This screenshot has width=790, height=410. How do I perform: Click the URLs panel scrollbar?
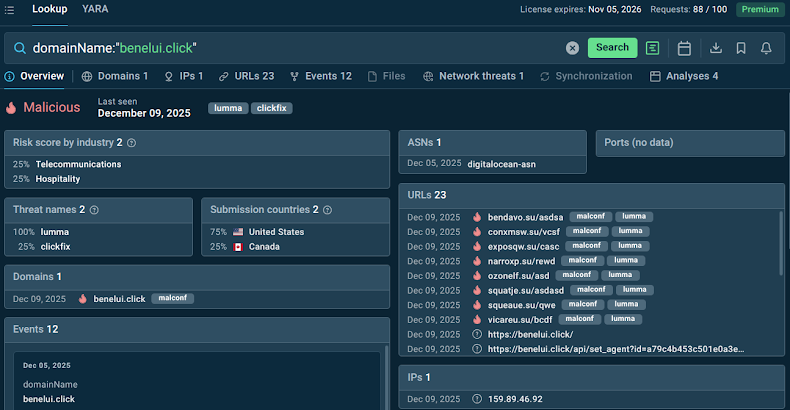[781, 243]
